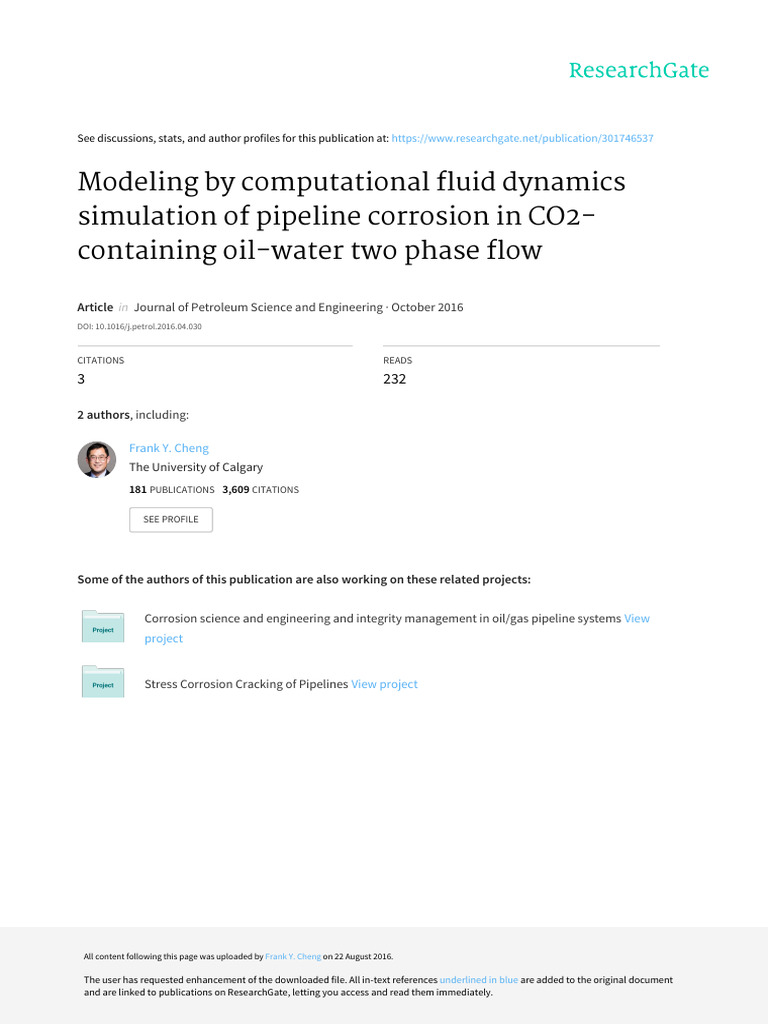The image size is (768, 1024).
Task: Click the citations count of 3
Action: 82,379
